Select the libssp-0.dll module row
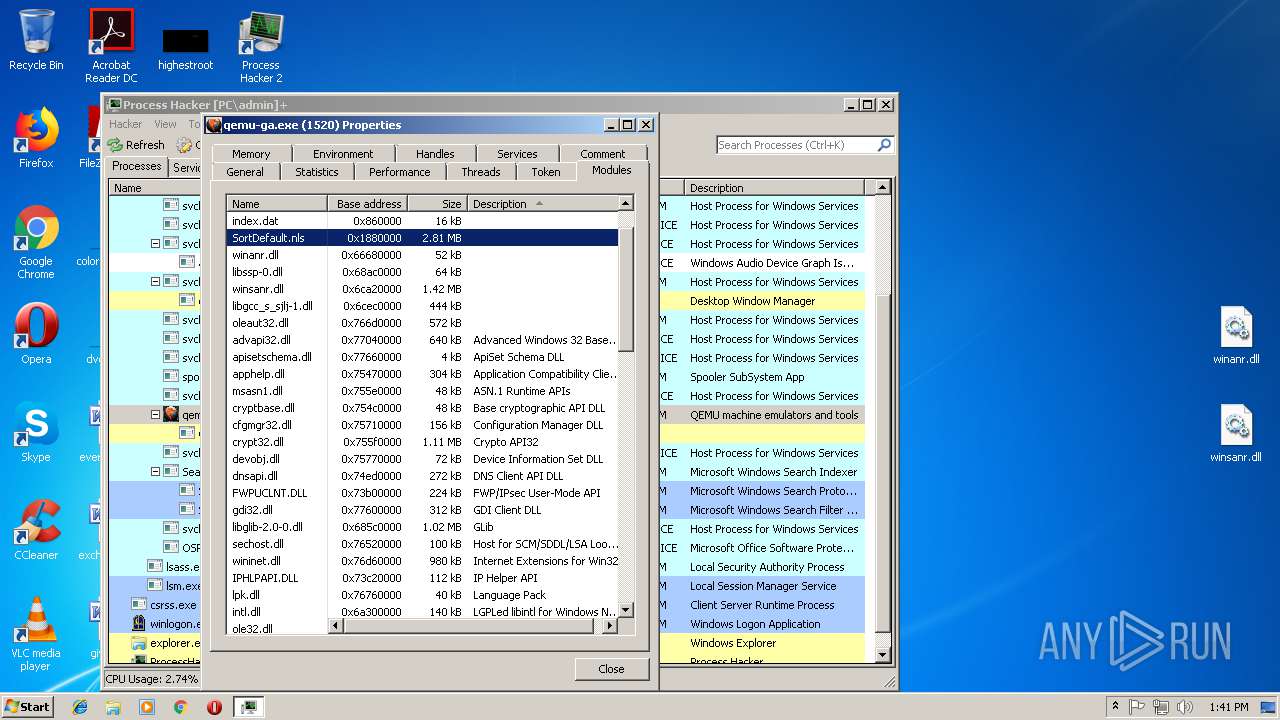Screen dimensions: 1280x720 point(422,272)
